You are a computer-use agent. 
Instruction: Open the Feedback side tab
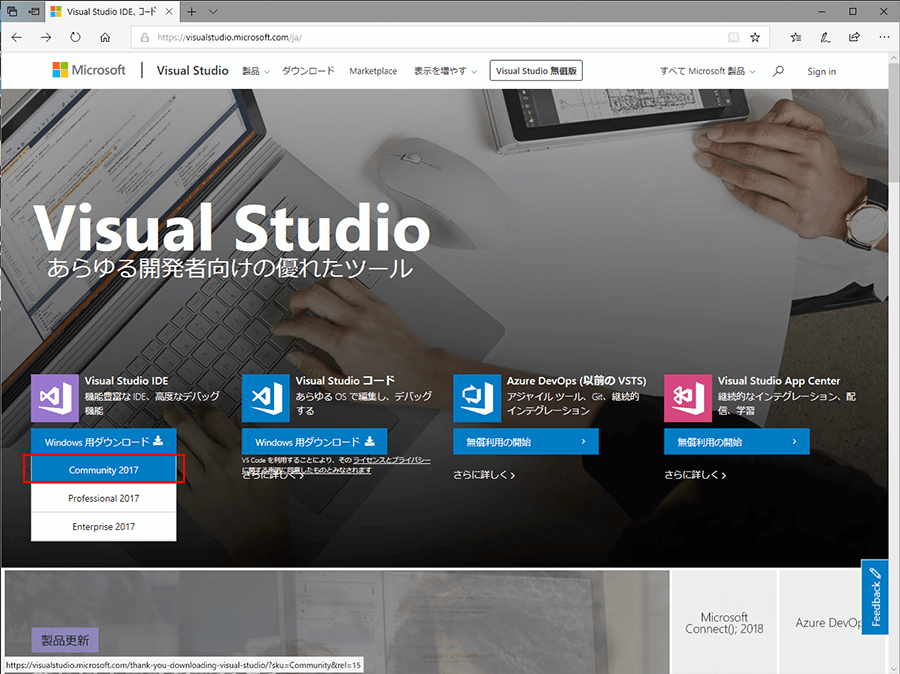875,597
